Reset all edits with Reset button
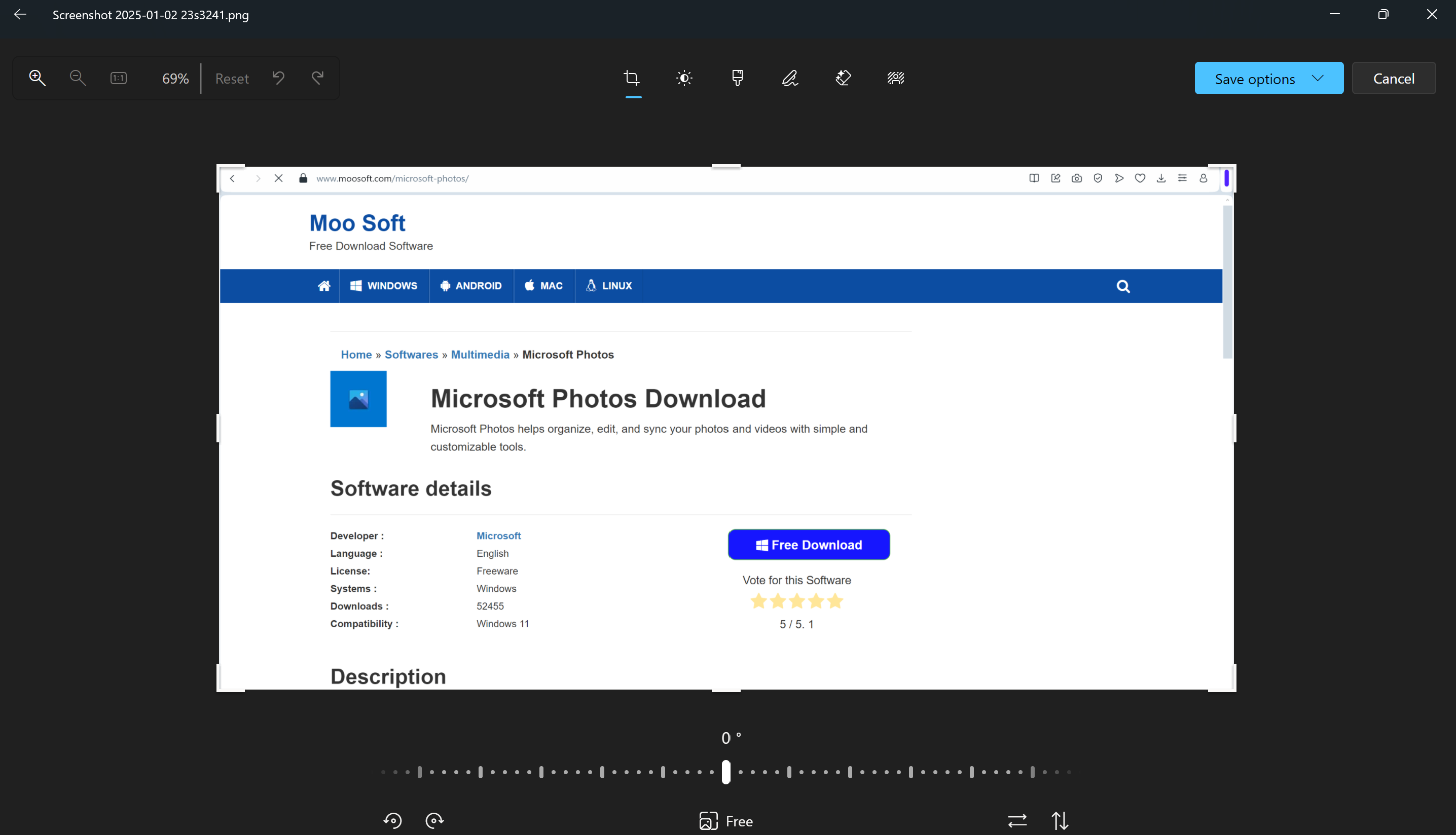Screen dimensions: 1456x835 pyautogui.click(x=232, y=79)
